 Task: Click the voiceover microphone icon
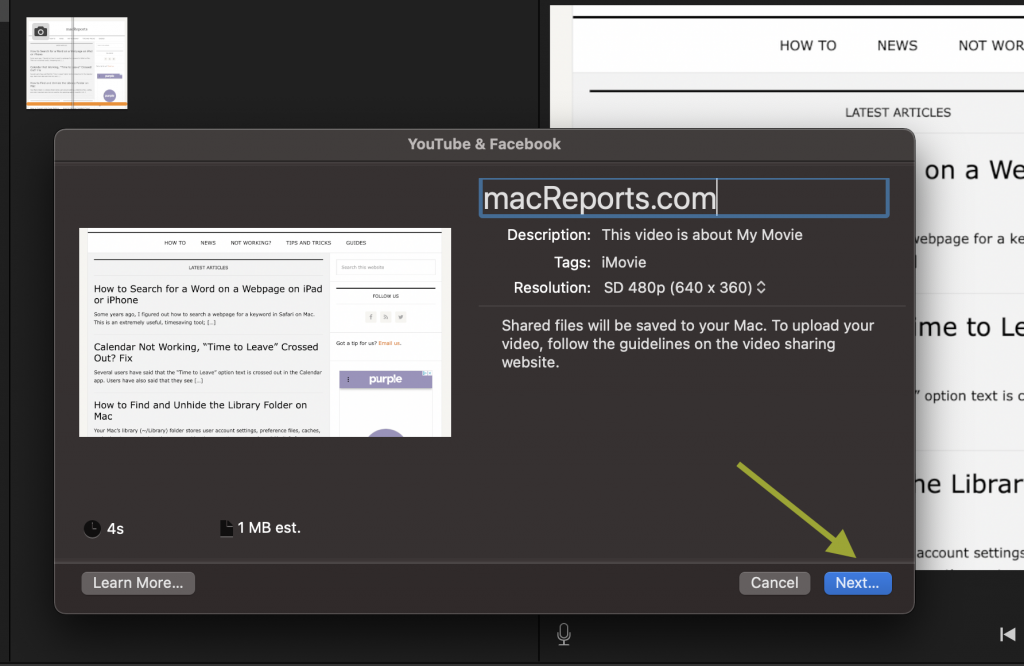564,634
